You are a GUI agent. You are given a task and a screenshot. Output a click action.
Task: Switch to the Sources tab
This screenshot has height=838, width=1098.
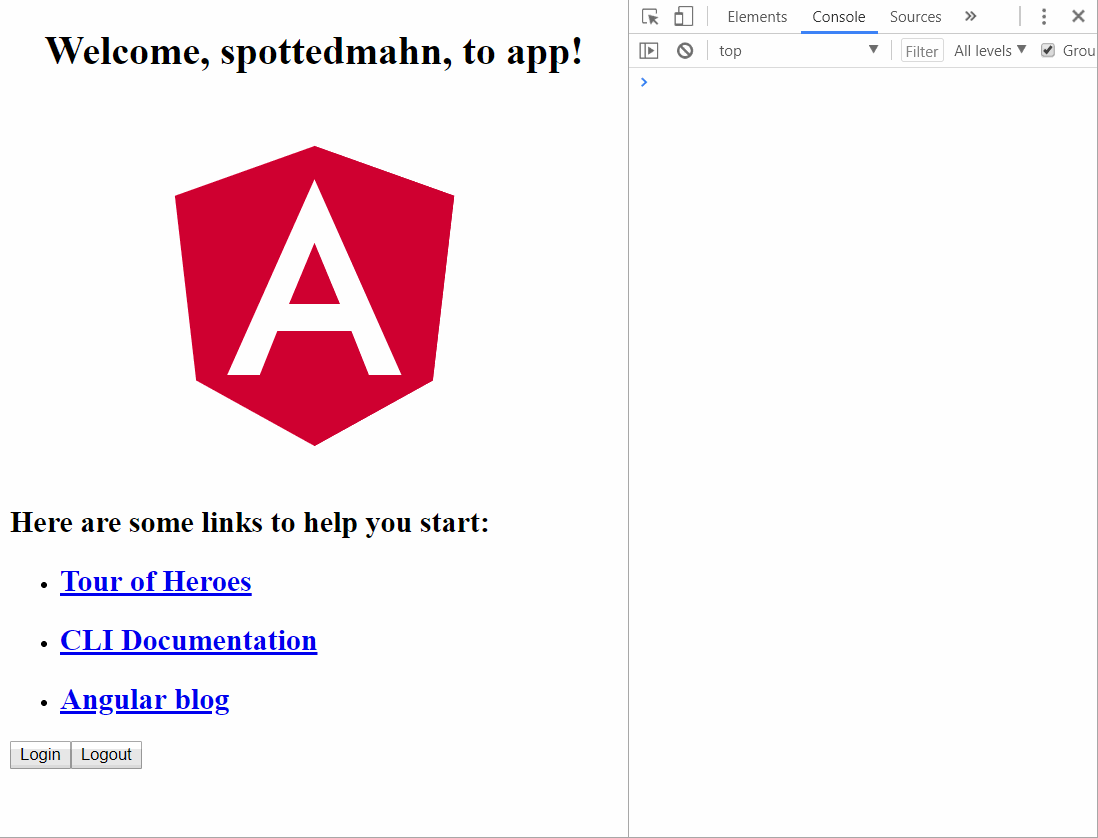coord(915,17)
